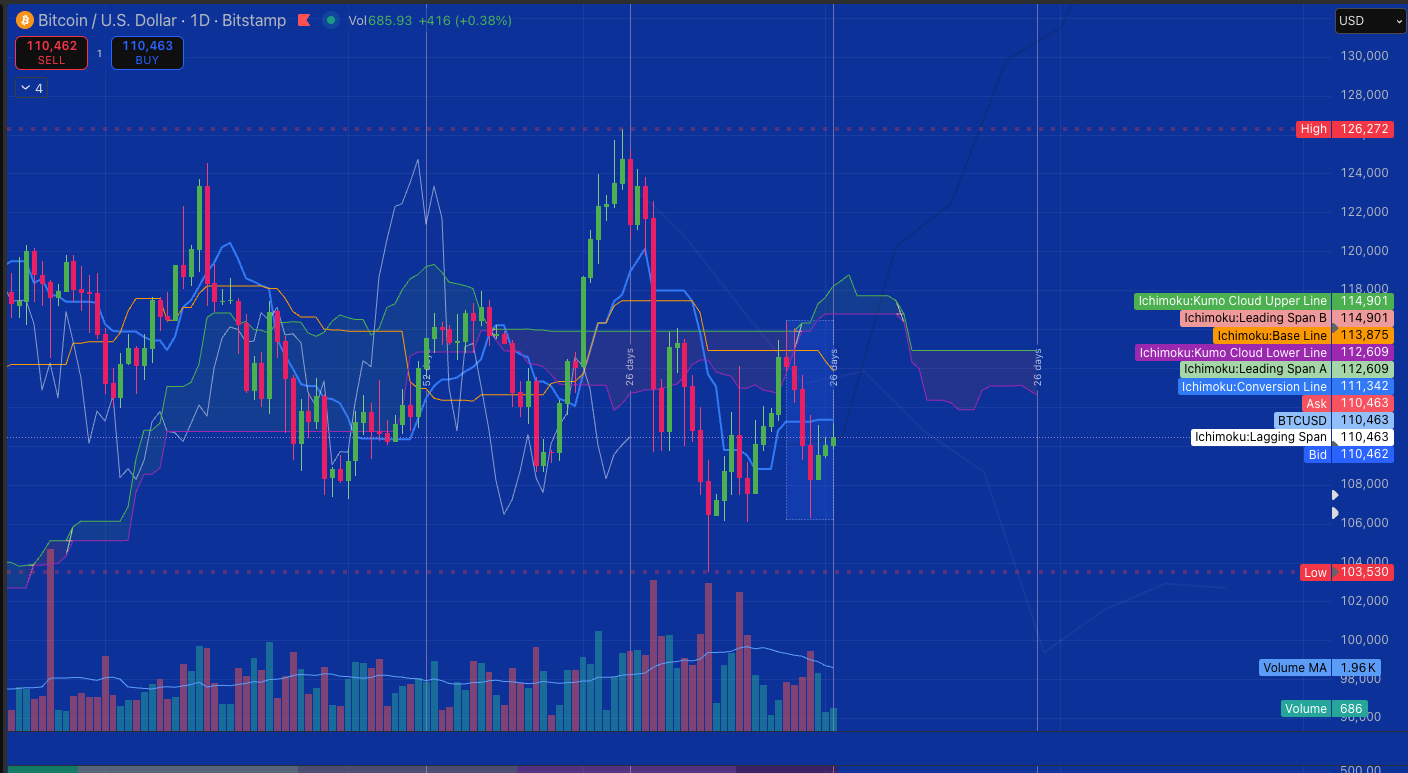1408x773 pixels.
Task: Select the Ichimoku:Conversion Line label
Action: coord(1254,387)
